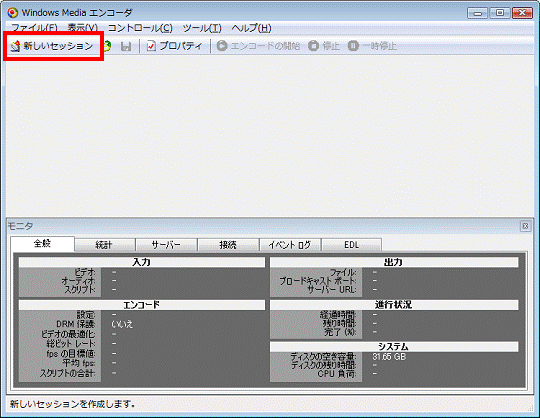The width and height of the screenshot is (540, 418).
Task: Click the 停止 stop button
Action: pos(324,46)
